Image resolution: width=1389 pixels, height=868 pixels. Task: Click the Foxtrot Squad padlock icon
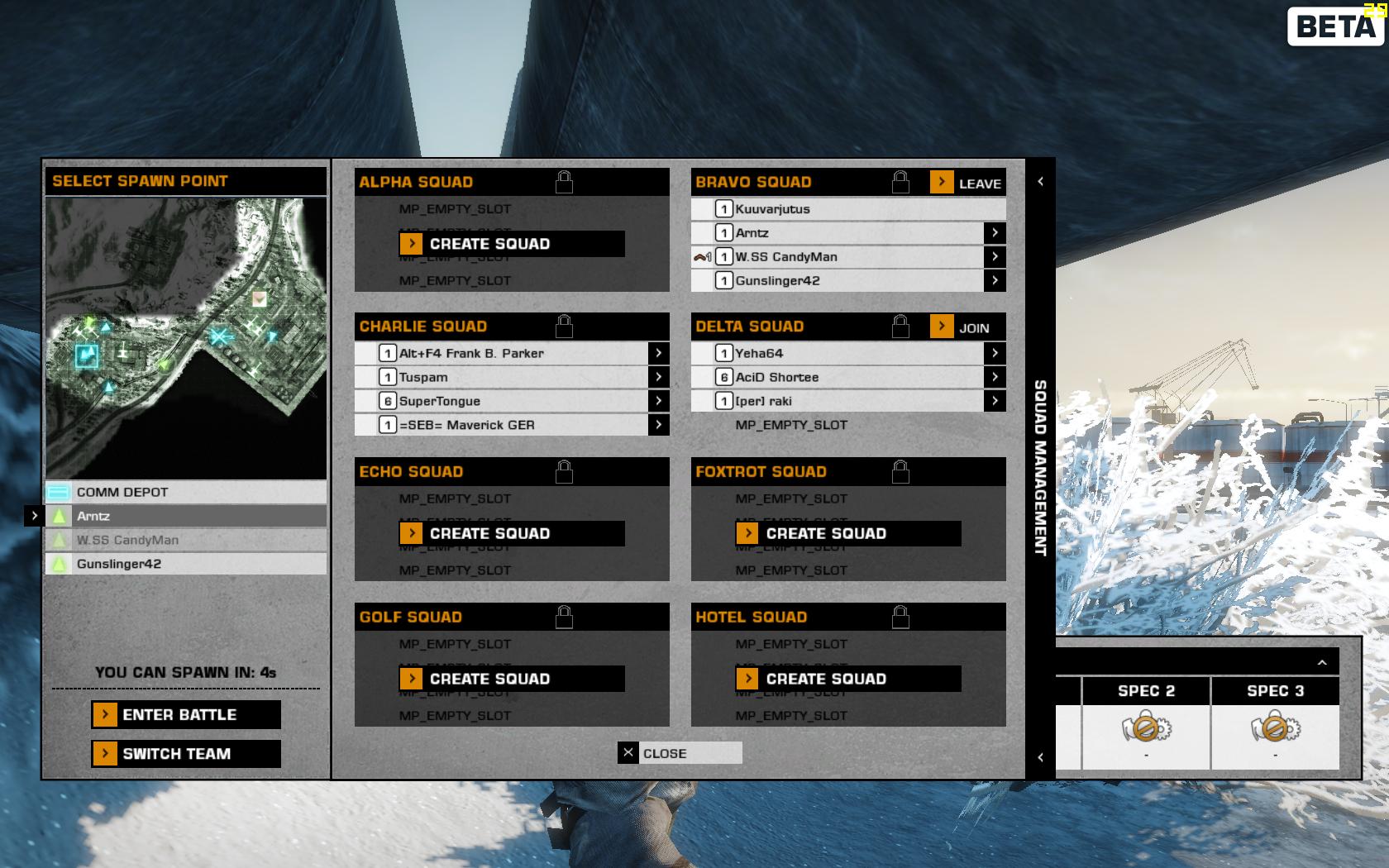(x=900, y=472)
